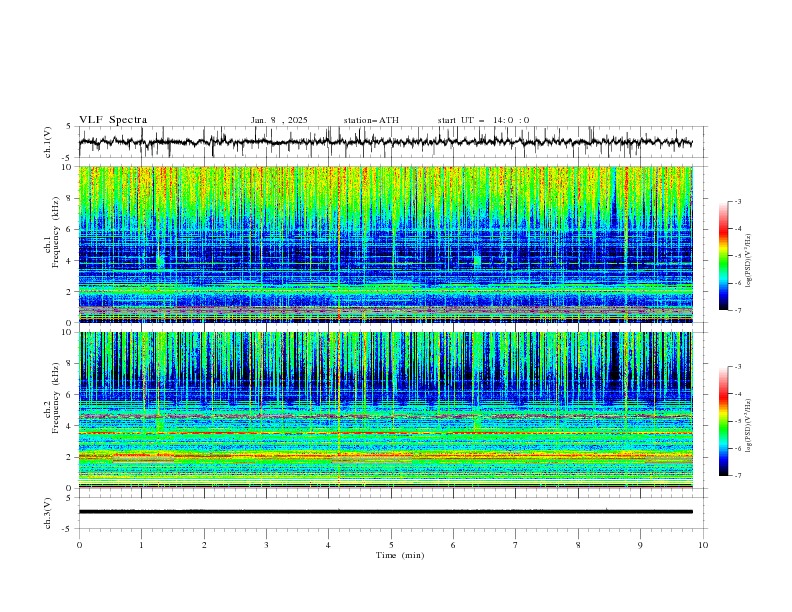Click the ch.3 voltage waveform trace

[385, 512]
